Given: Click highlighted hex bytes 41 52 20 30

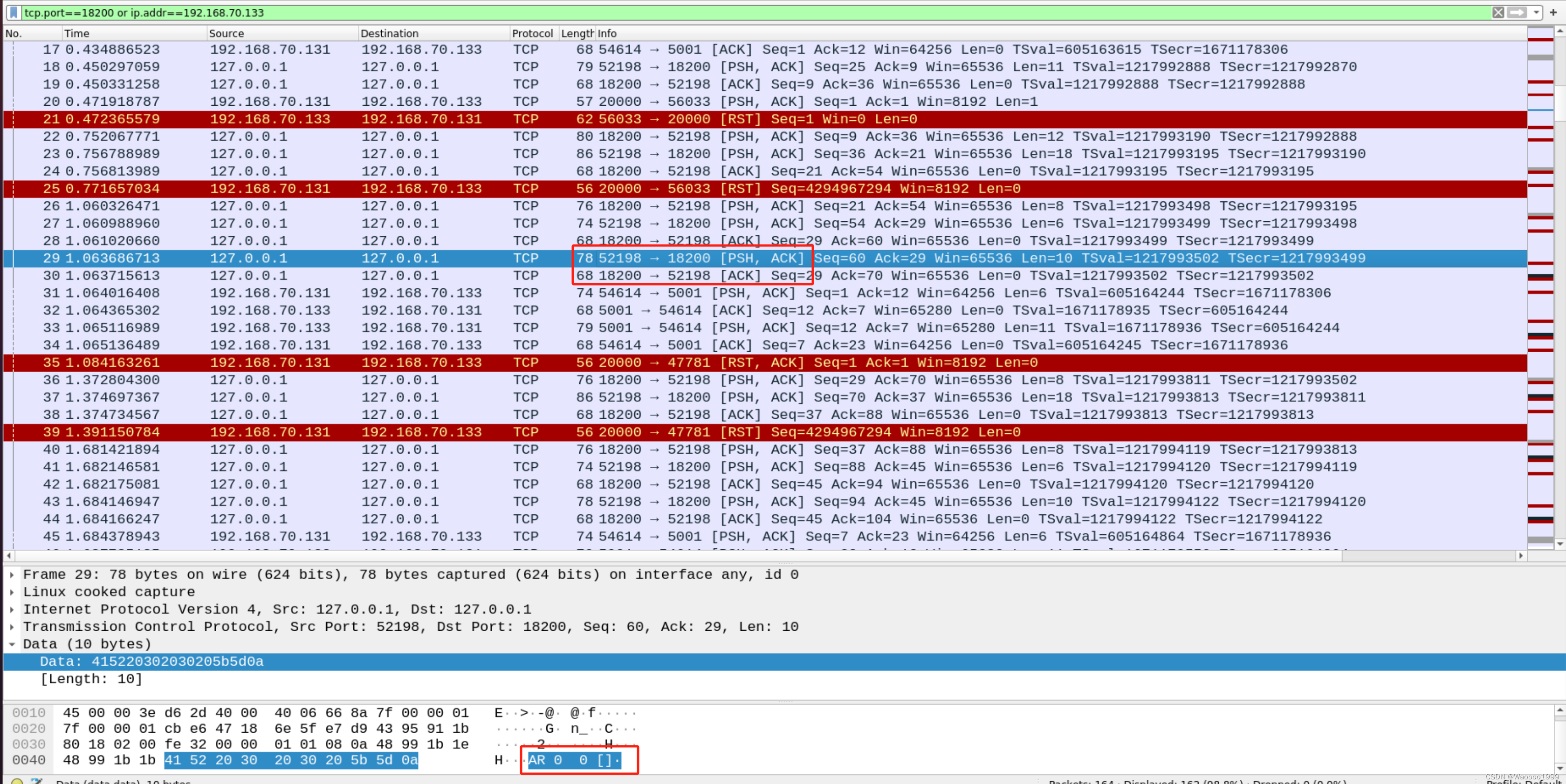Looking at the screenshot, I should pyautogui.click(x=211, y=760).
